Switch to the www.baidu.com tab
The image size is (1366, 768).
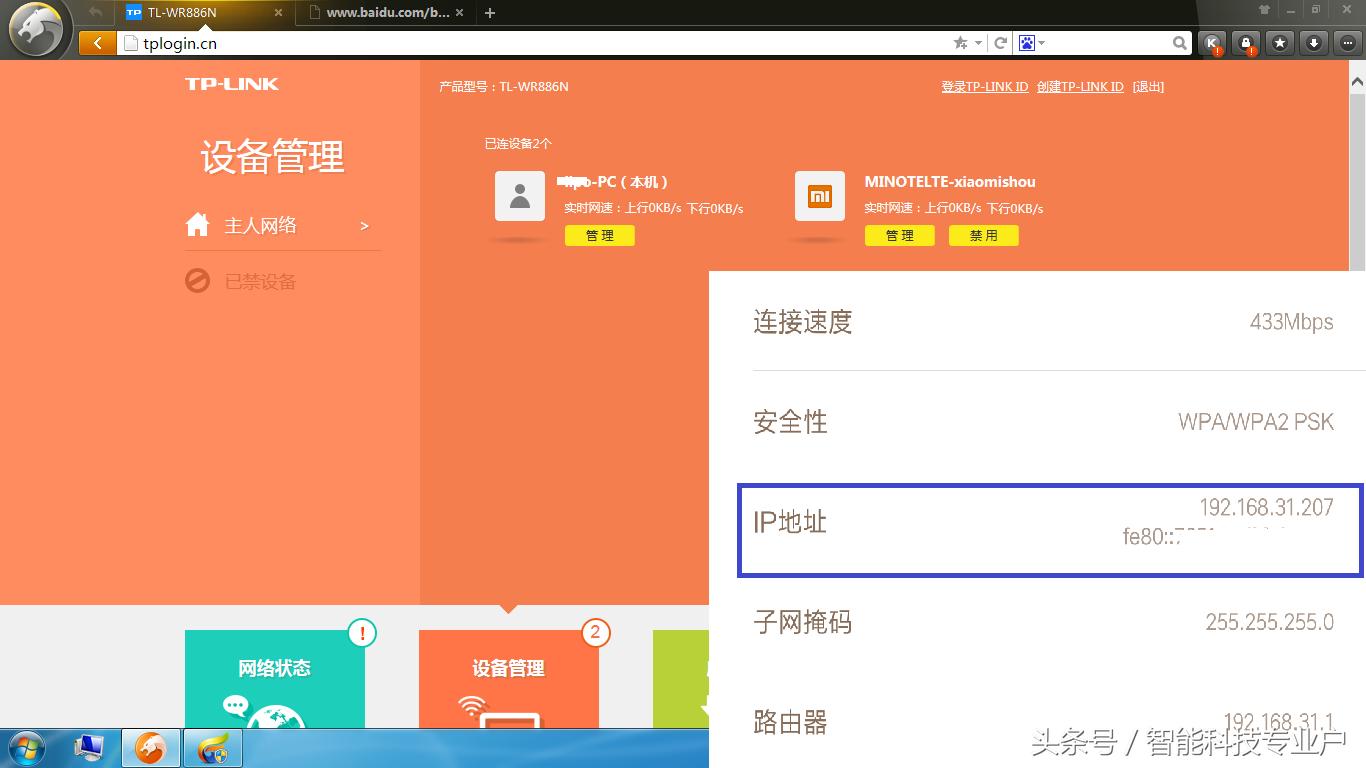(383, 13)
